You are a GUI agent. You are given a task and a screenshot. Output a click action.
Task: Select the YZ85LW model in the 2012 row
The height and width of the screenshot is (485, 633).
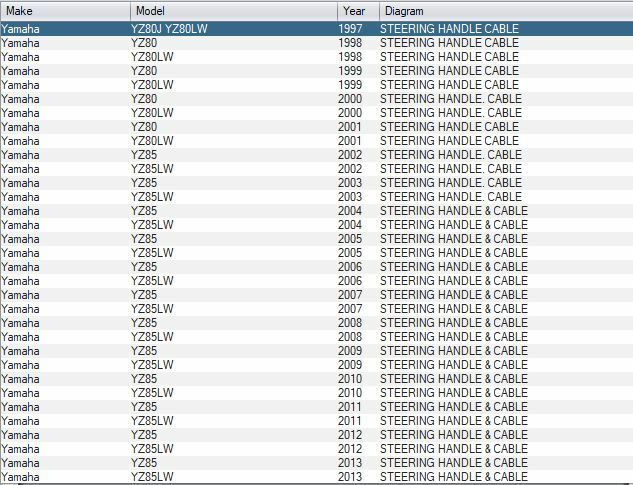point(152,449)
